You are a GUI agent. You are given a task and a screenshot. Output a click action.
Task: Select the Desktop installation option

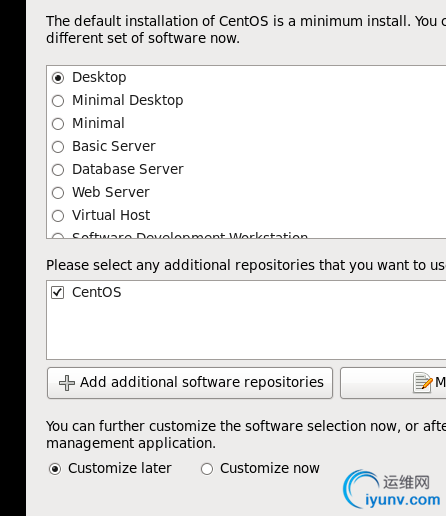coord(58,78)
